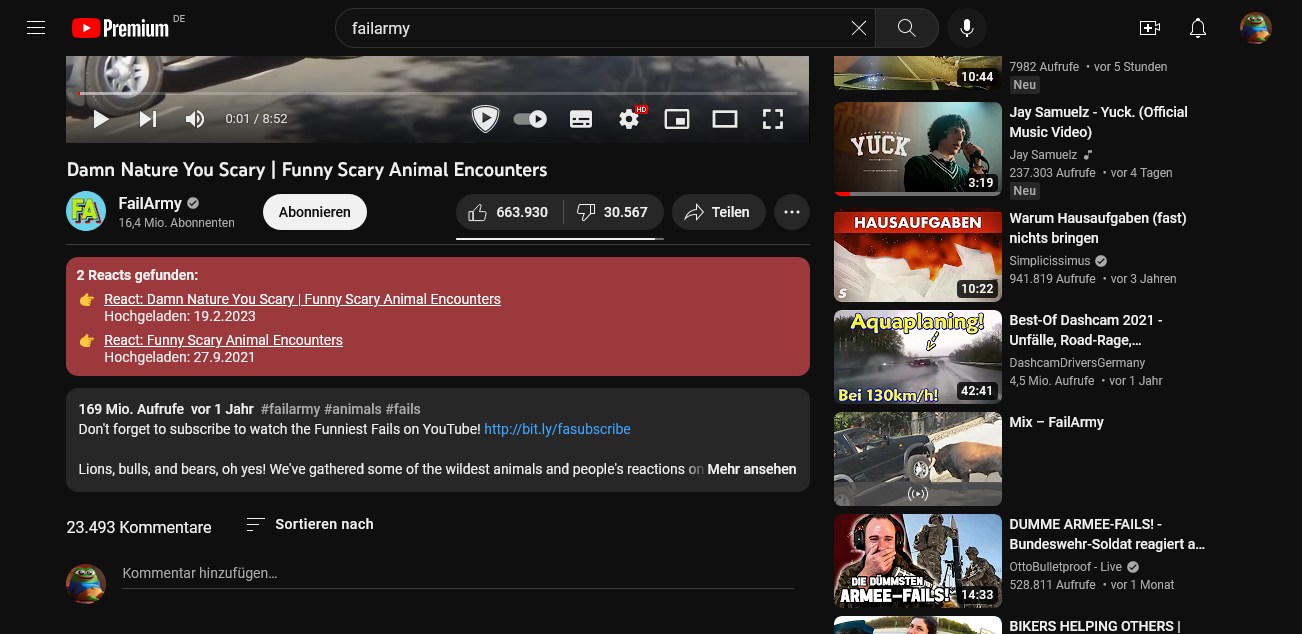Click the #animals hashtag
The width and height of the screenshot is (1302, 634).
point(352,409)
